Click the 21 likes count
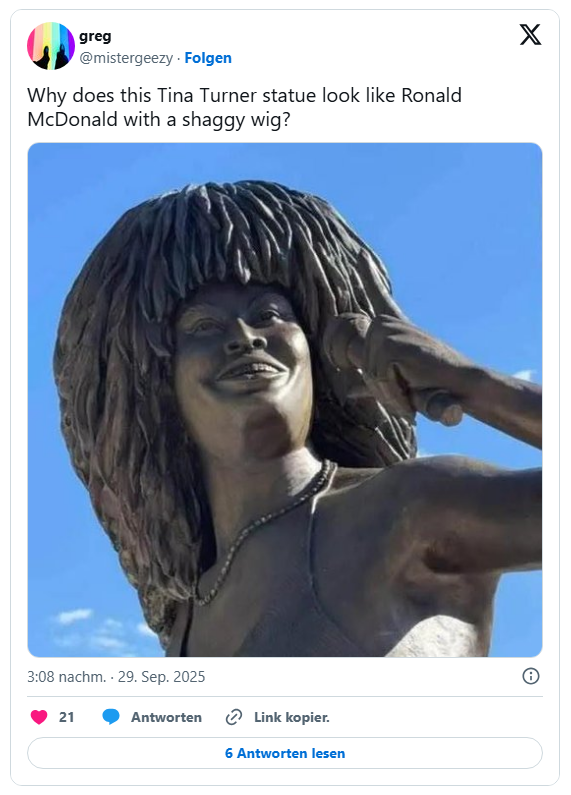 pyautogui.click(x=66, y=717)
